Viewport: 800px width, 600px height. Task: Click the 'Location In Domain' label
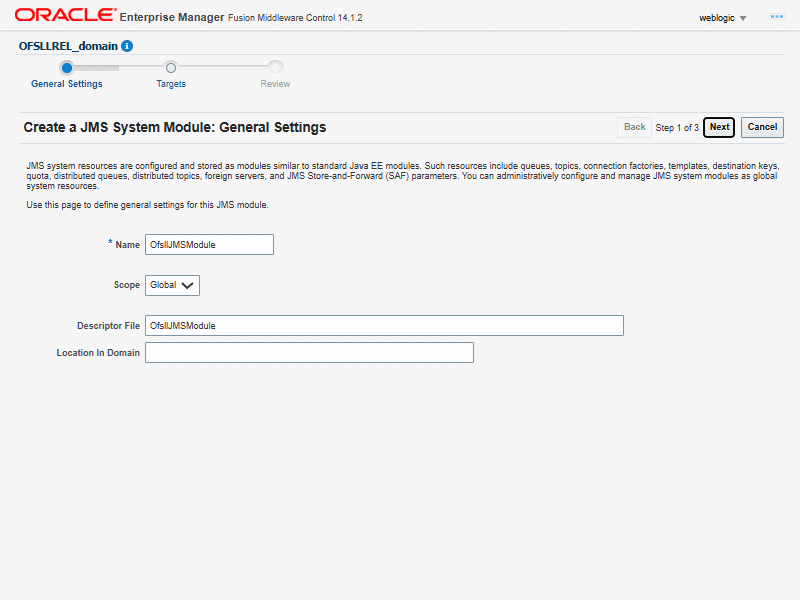point(98,353)
